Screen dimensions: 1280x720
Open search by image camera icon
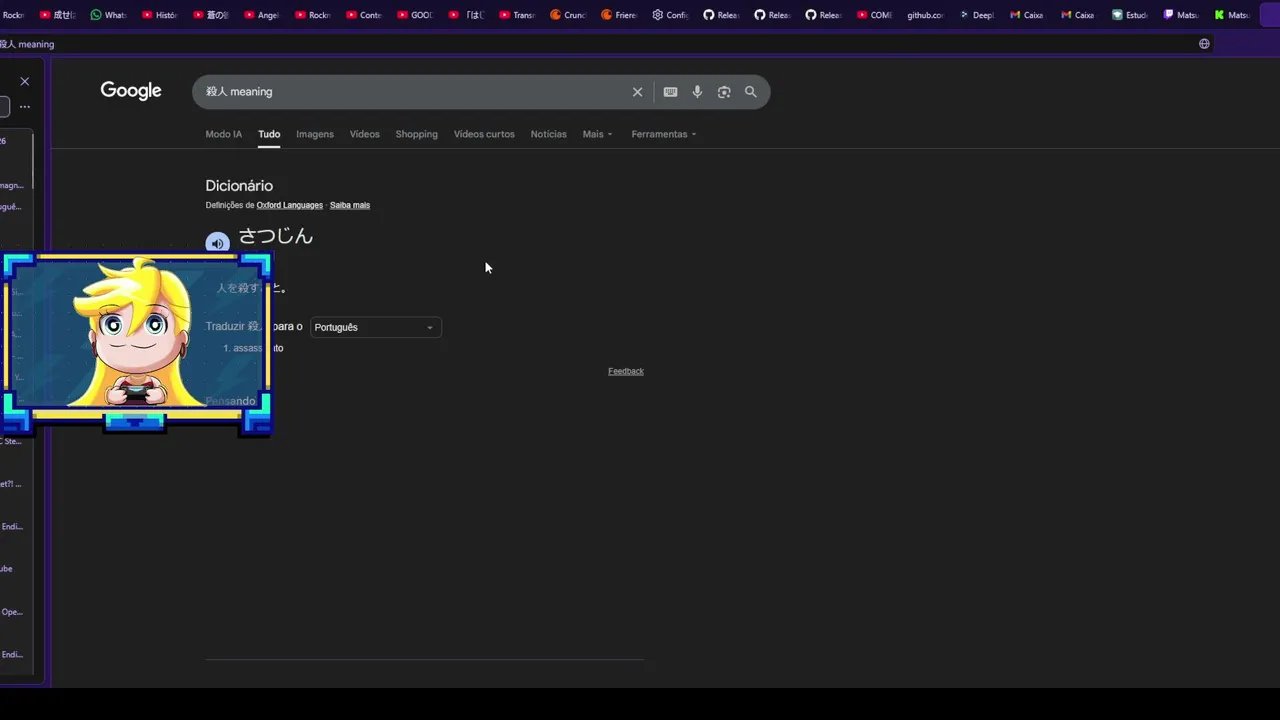click(724, 92)
